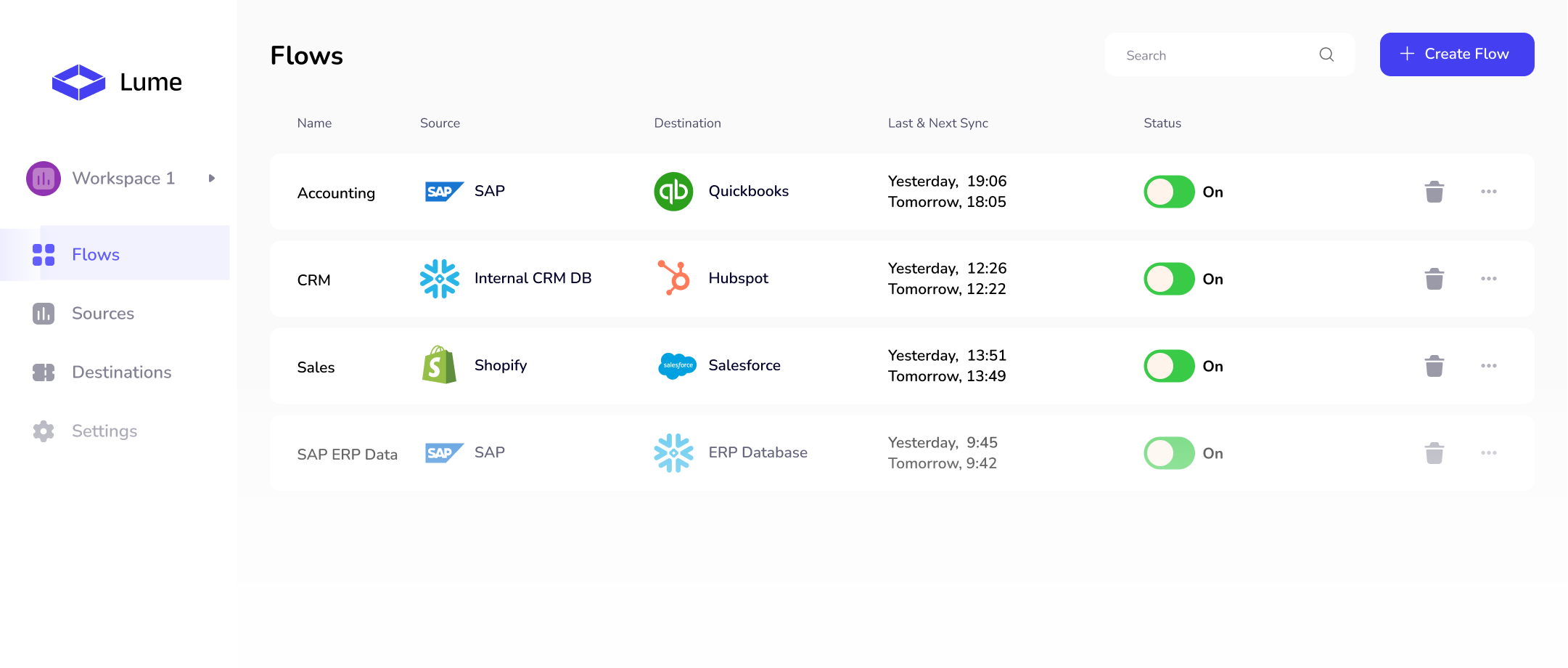Click the Lume logo icon
The width and height of the screenshot is (1568, 668).
[x=80, y=81]
